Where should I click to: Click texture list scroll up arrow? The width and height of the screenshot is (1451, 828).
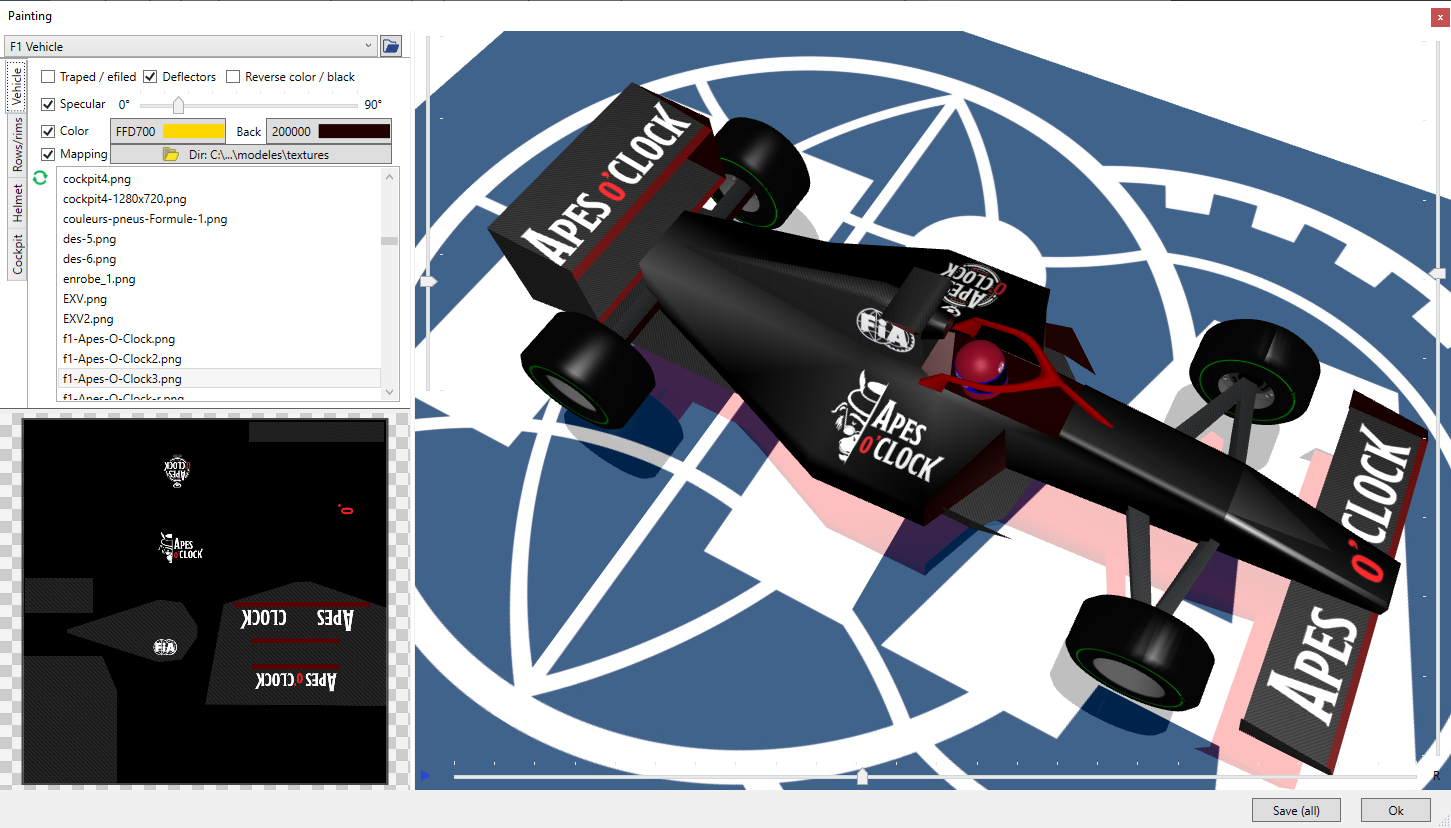pos(390,176)
